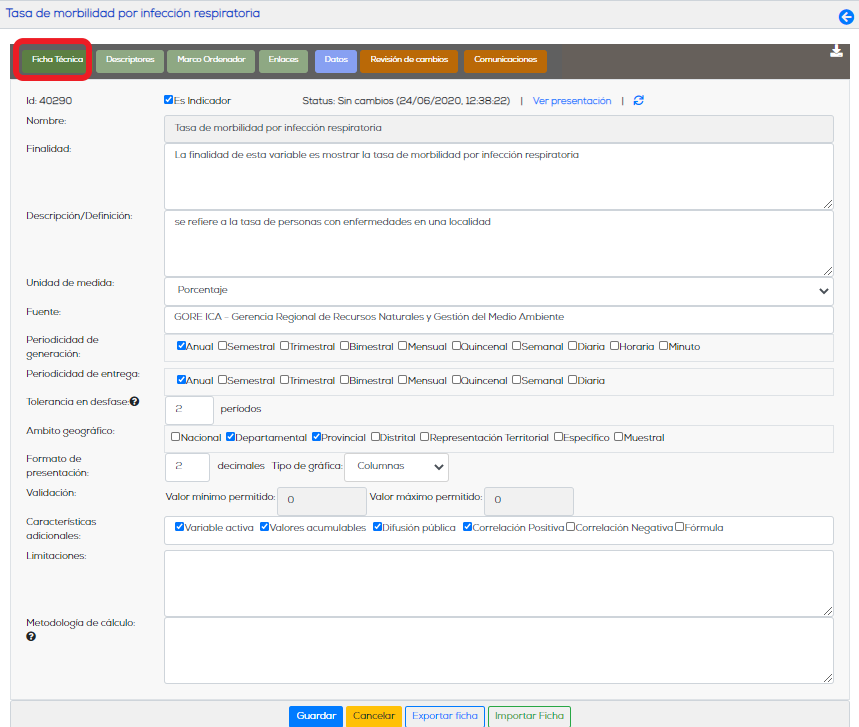Click the blue back arrow icon
Image resolution: width=859 pixels, height=727 pixels.
[x=846, y=17]
